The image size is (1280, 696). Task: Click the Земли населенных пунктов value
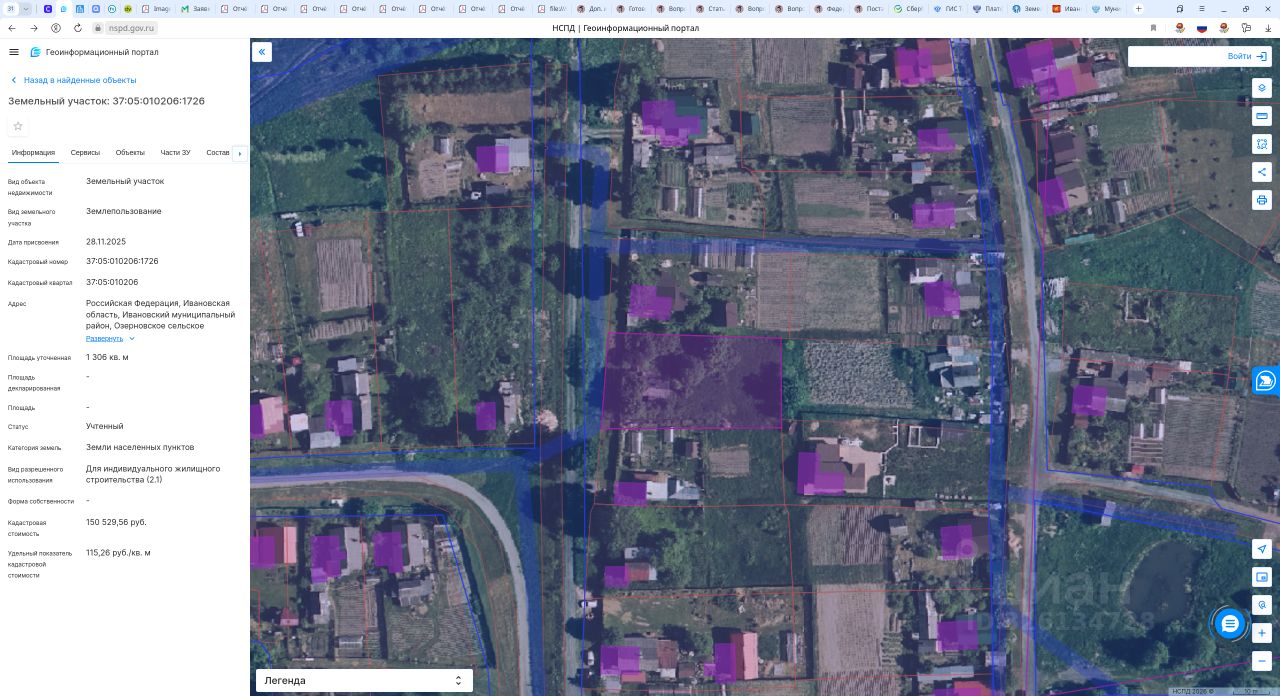[140, 447]
